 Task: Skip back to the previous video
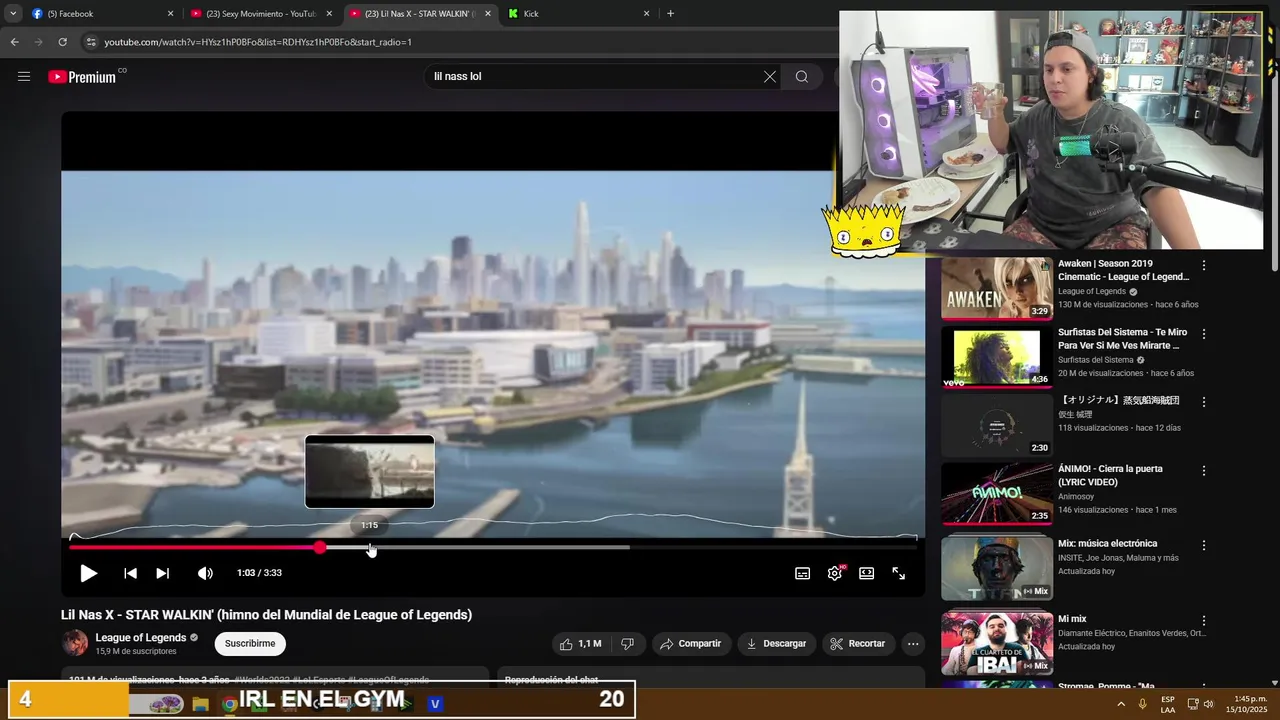coord(130,573)
